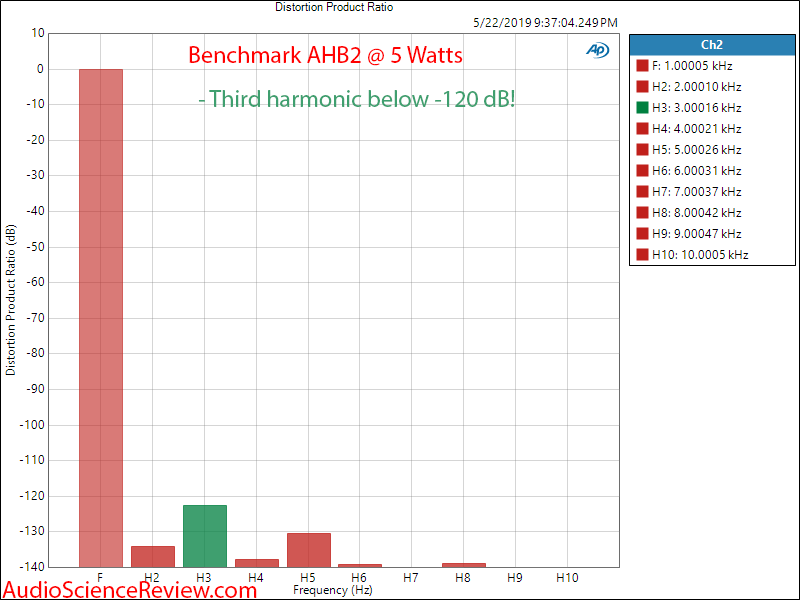Select legend entry text 'H8: 8.00042 kHz'

click(696, 212)
